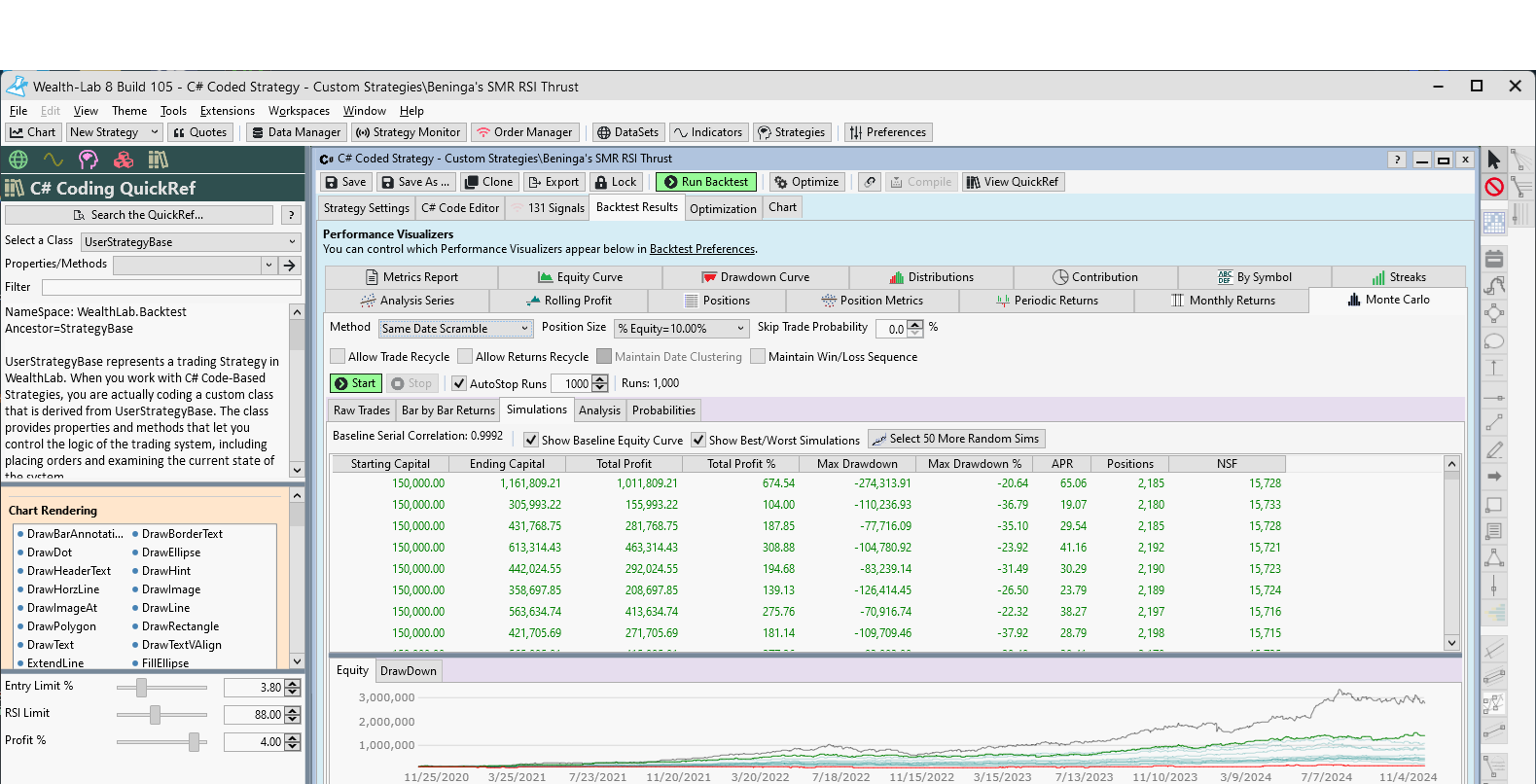The height and width of the screenshot is (784, 1536).
Task: Uncheck Show Baseline Equity Curve
Action: pyautogui.click(x=531, y=441)
